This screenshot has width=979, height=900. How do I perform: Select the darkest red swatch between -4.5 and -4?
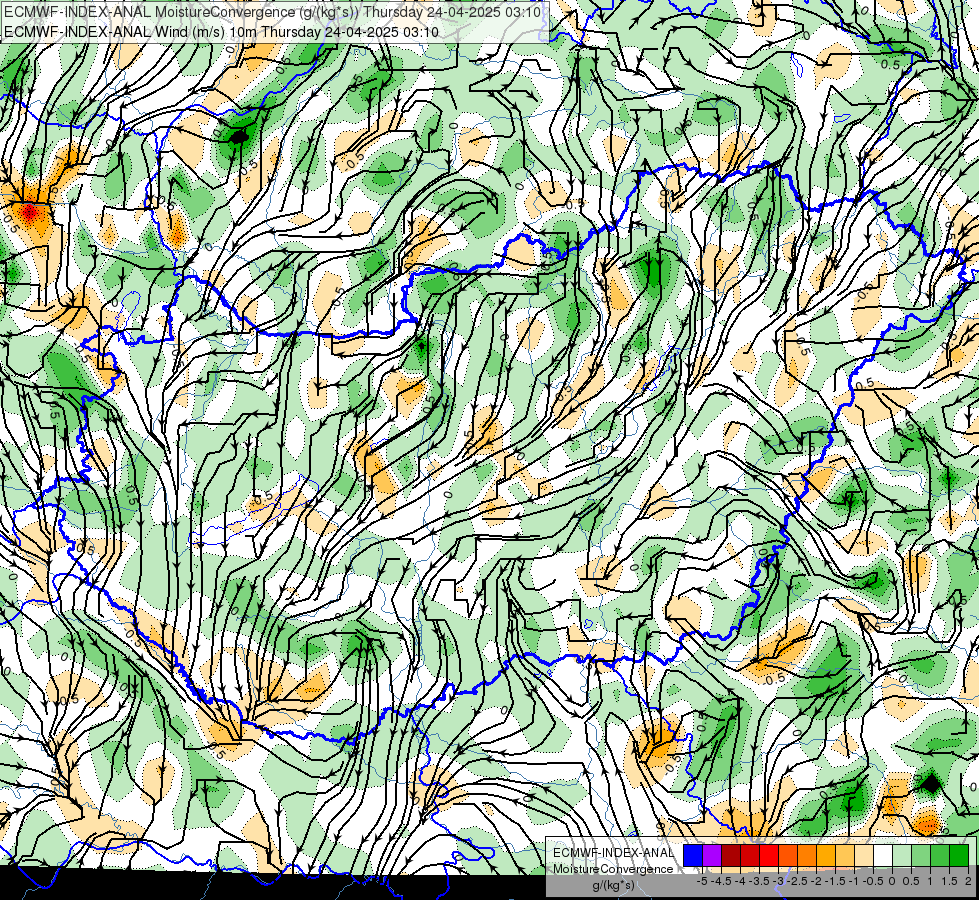[731, 856]
